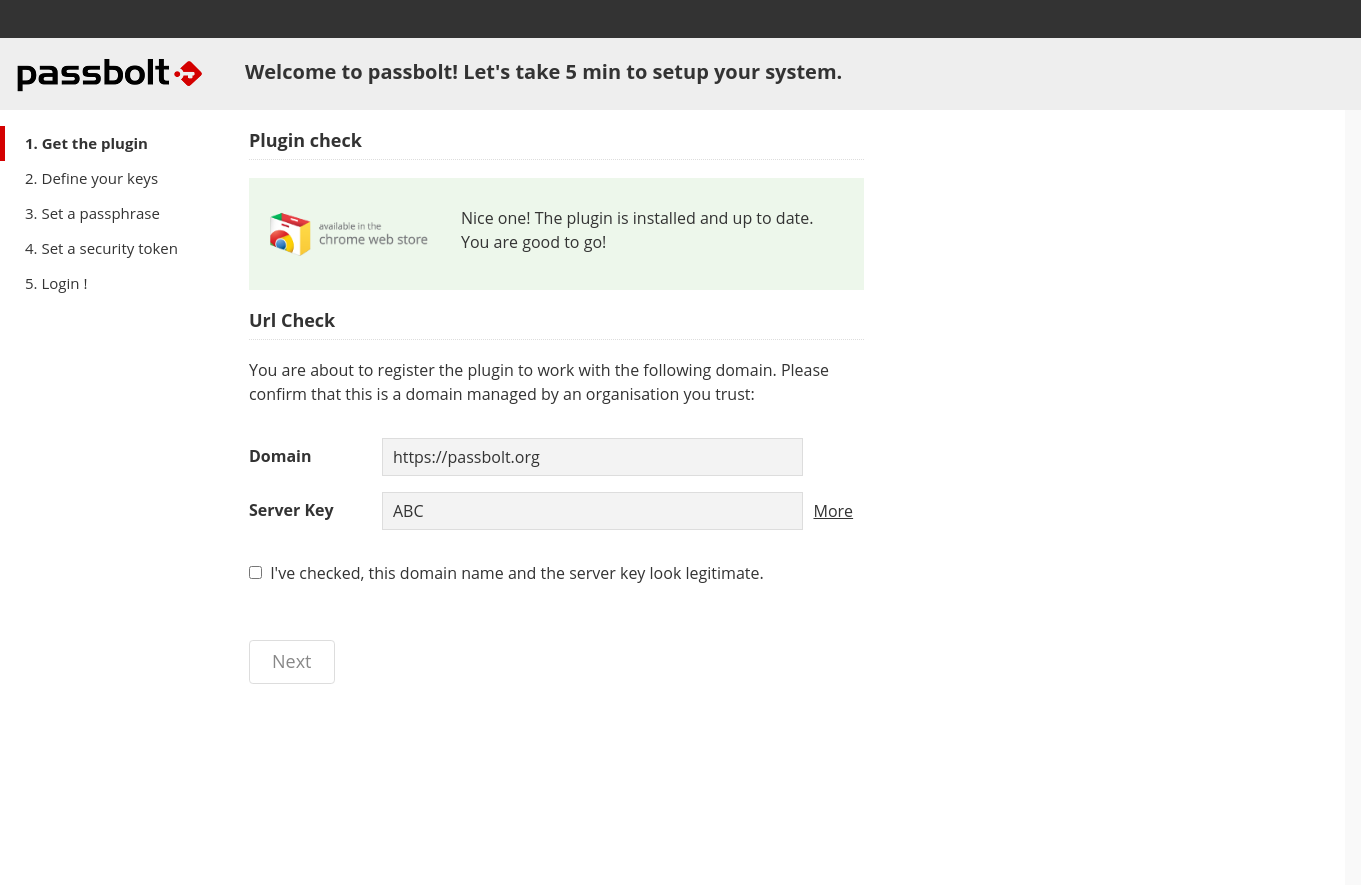The image size is (1361, 885).
Task: Click the 'Server Key' field label
Action: (x=291, y=510)
